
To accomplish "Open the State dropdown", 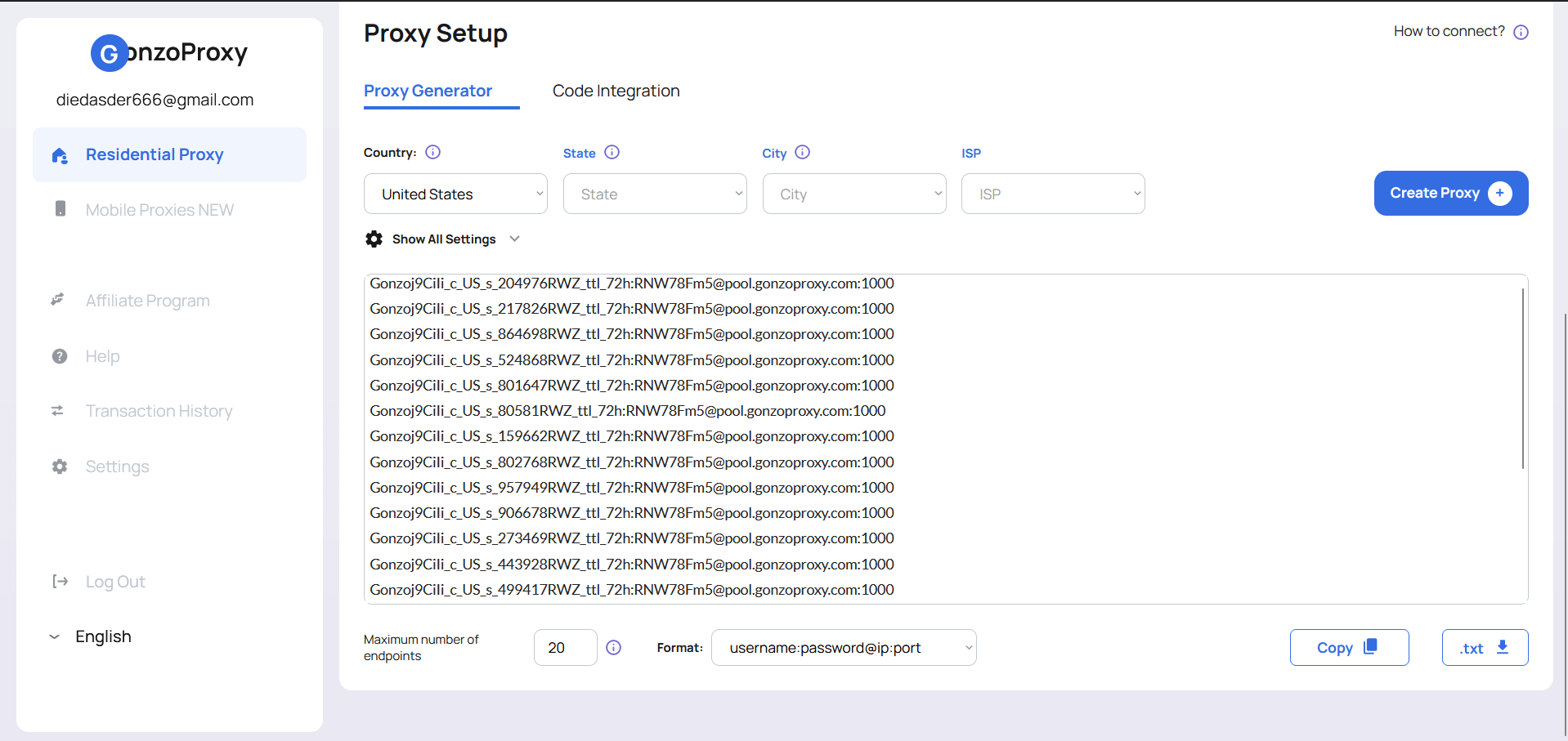I will (655, 194).
